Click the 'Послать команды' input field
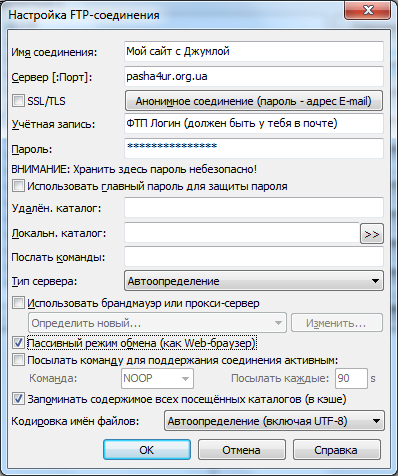Image resolution: width=398 pixels, height=476 pixels. coord(254,257)
